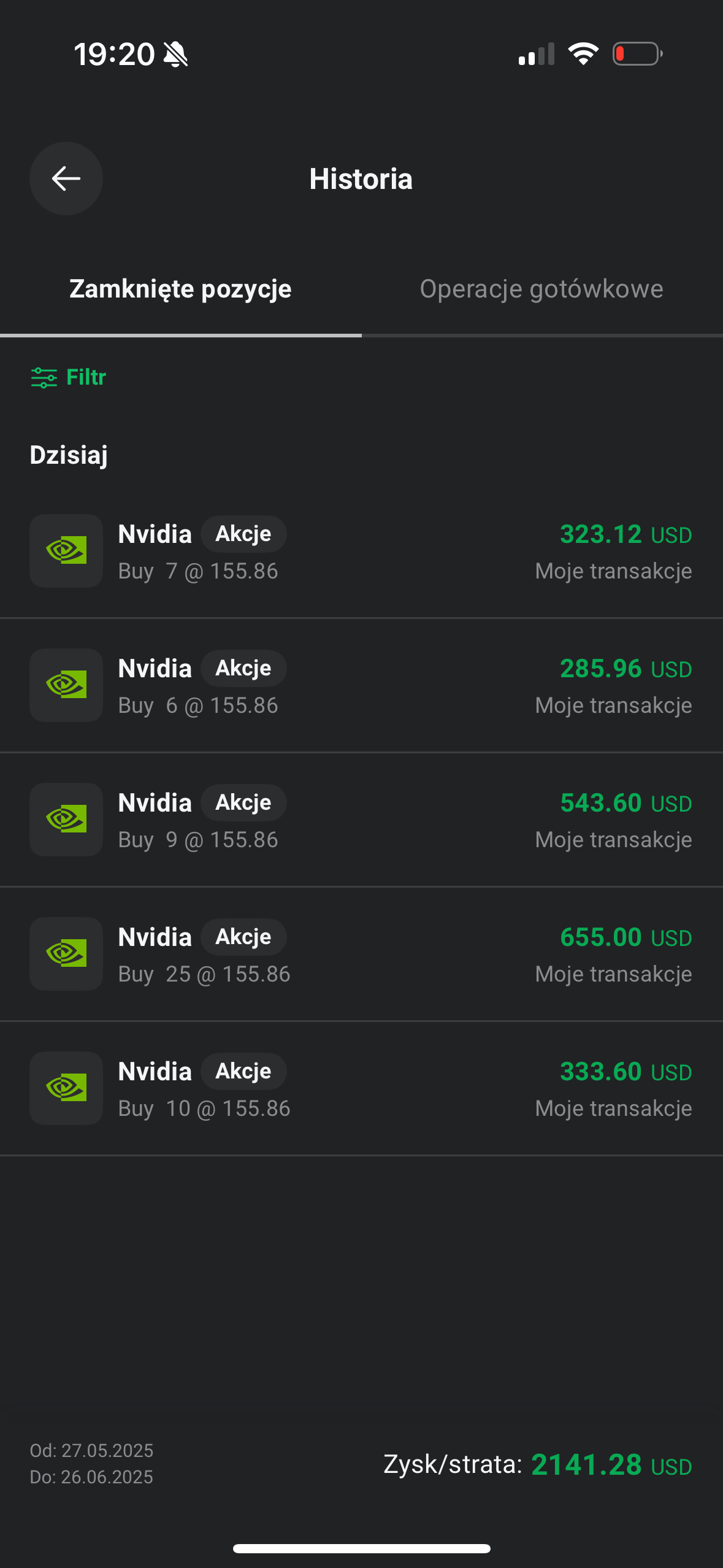Screen dimensions: 723x1568
Task: Open the 323.12 USD profit entry
Action: click(x=625, y=534)
